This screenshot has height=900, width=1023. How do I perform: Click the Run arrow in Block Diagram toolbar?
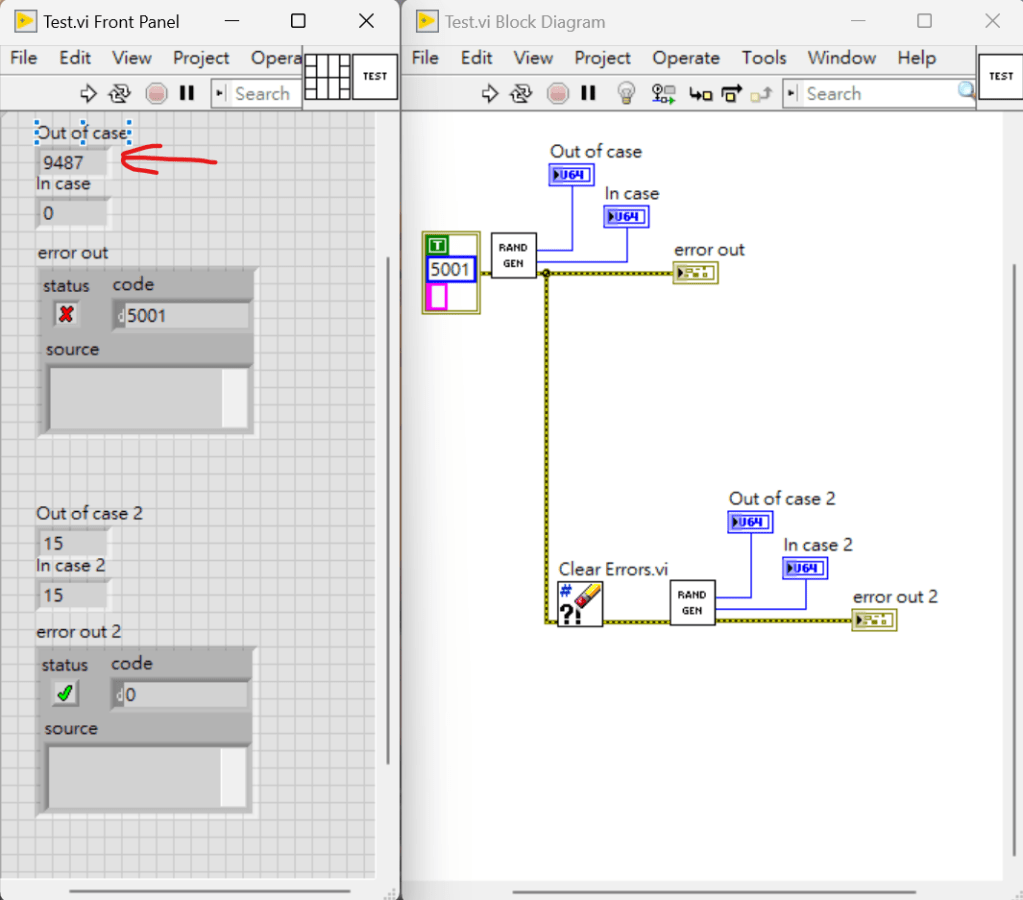point(489,94)
